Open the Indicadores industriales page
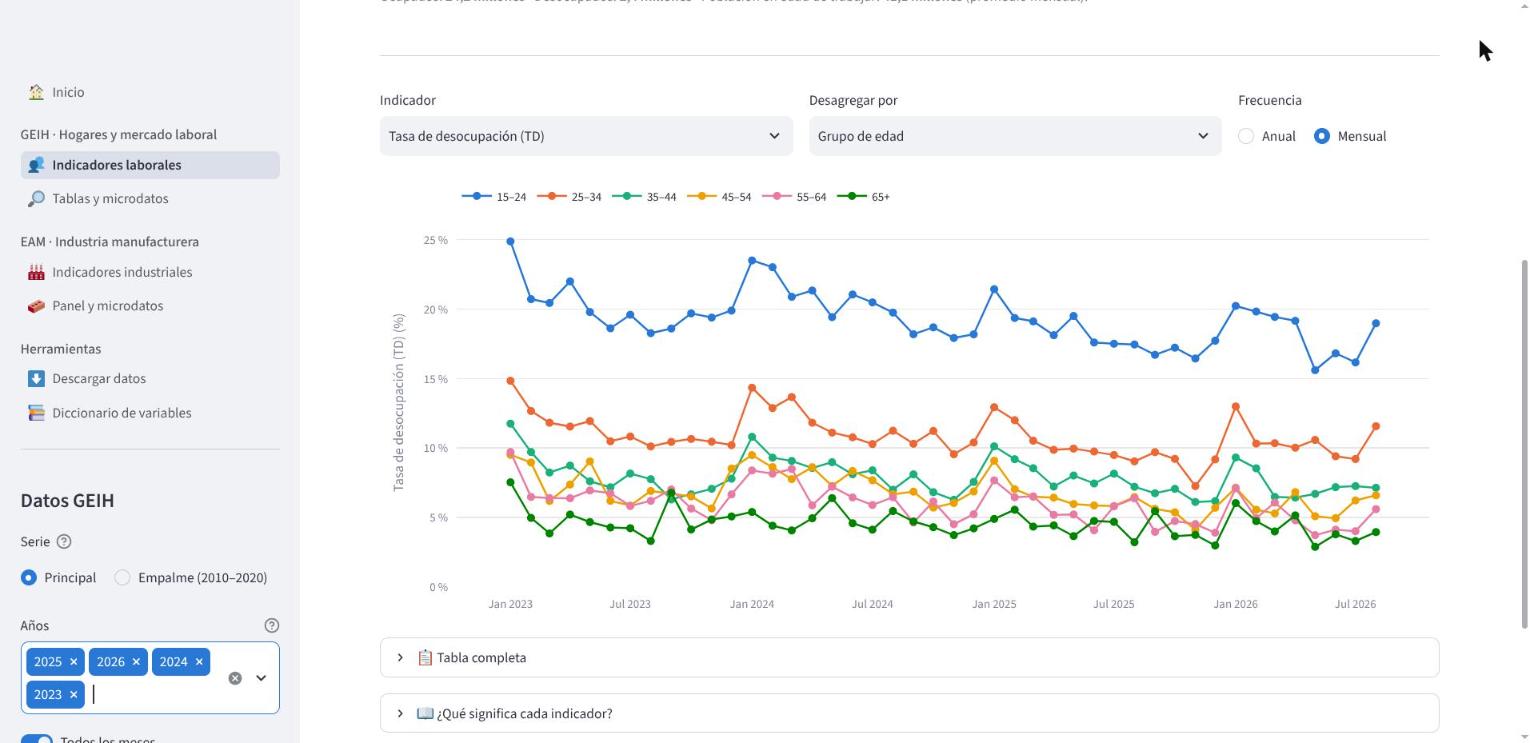 pyautogui.click(x=150, y=272)
